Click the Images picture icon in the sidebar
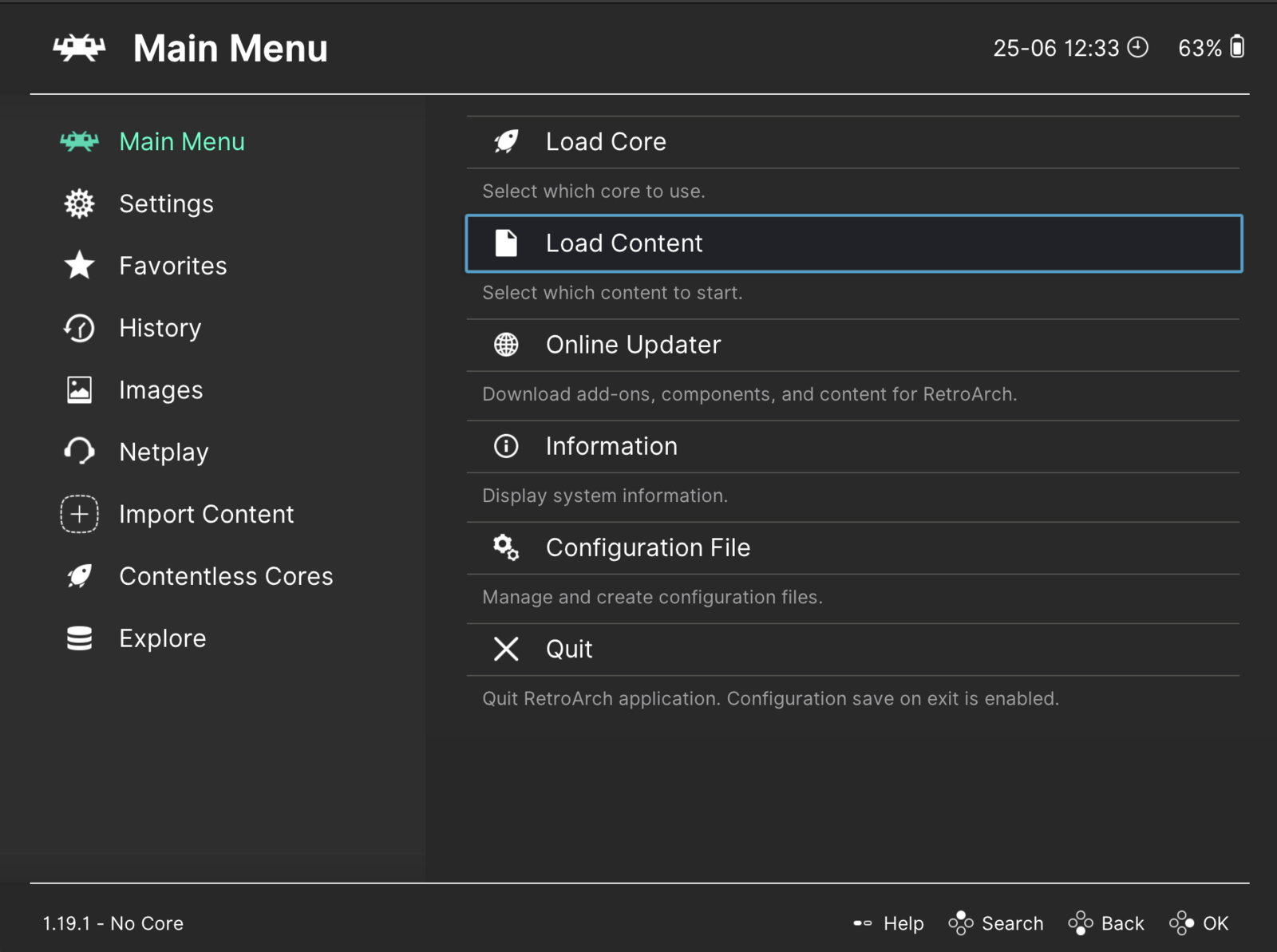 point(78,389)
